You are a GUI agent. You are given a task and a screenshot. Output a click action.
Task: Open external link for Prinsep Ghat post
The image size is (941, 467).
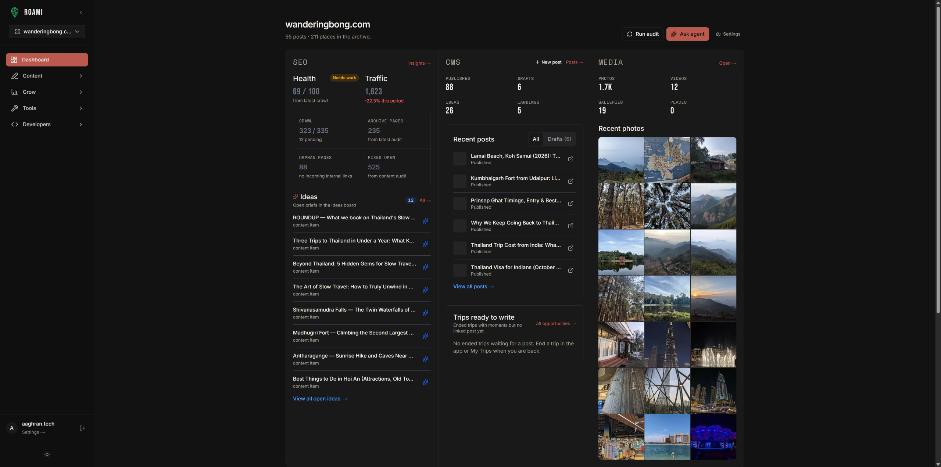(570, 203)
